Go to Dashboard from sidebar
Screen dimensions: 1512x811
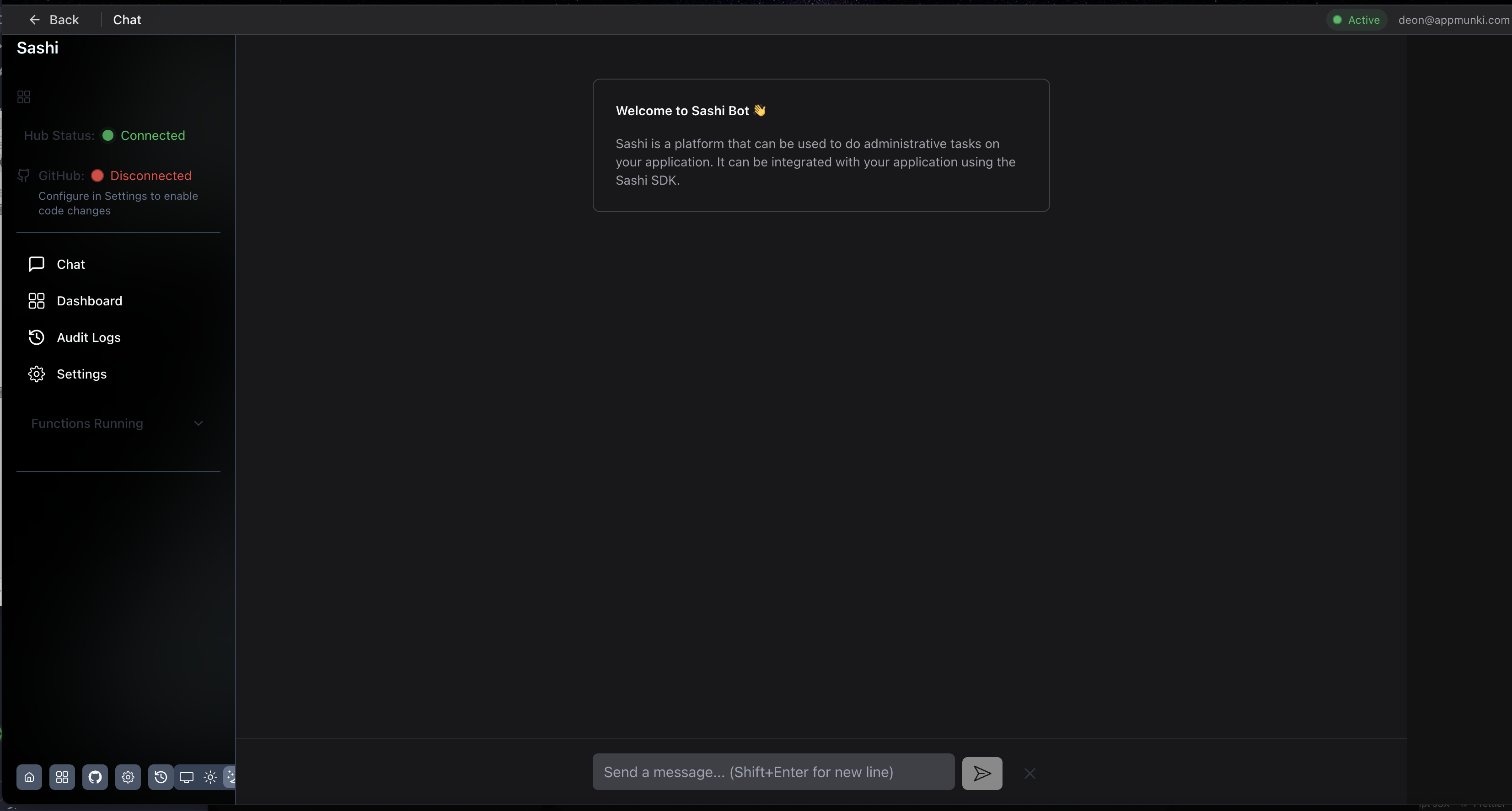pos(89,301)
